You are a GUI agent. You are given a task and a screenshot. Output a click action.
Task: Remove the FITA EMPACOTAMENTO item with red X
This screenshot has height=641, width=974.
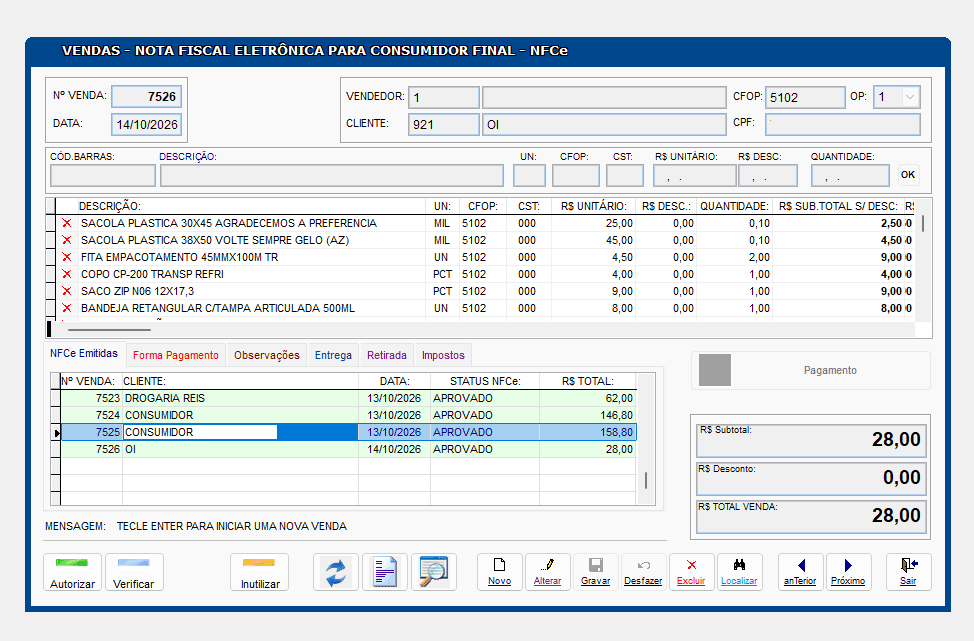tap(66, 257)
